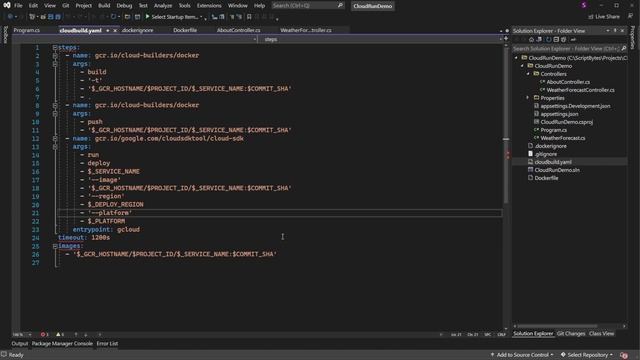Open Solution Explorer window options dropdown arrow

point(608,31)
